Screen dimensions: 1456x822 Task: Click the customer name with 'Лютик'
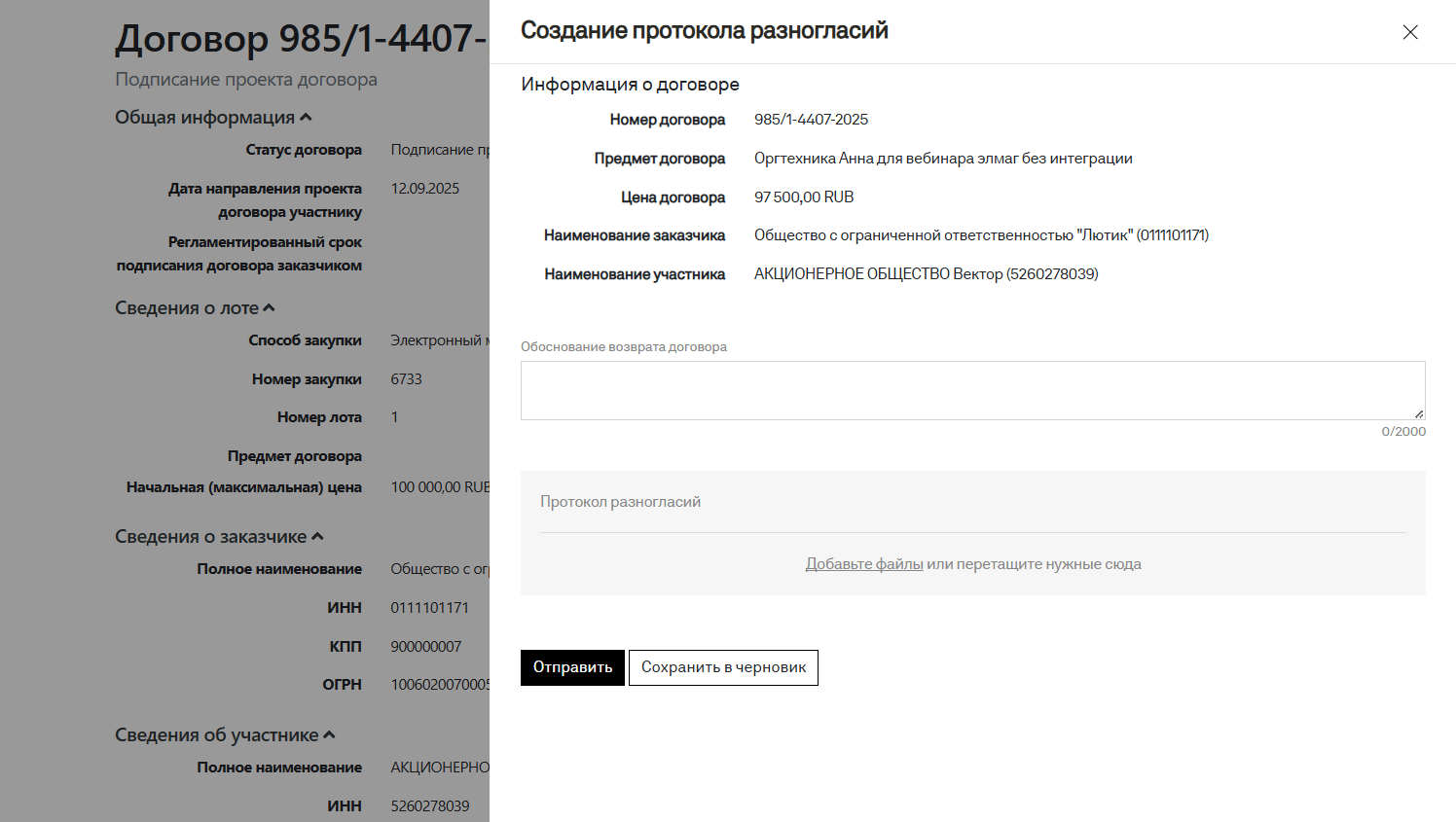pyautogui.click(x=980, y=235)
